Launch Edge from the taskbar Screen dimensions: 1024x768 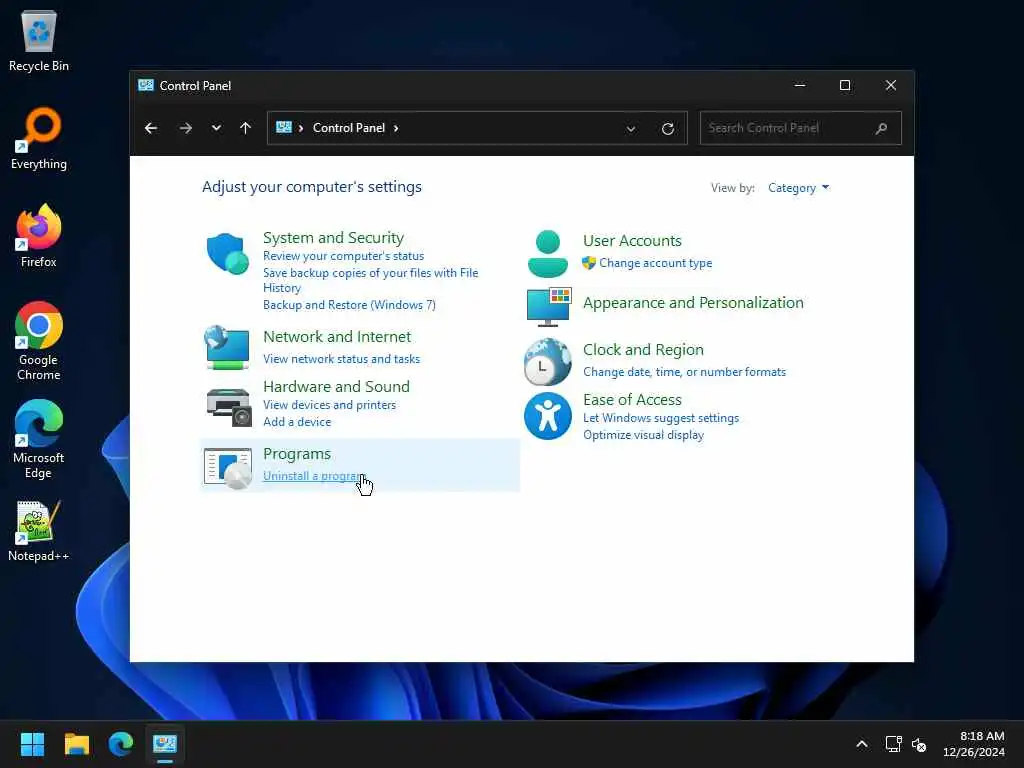121,744
